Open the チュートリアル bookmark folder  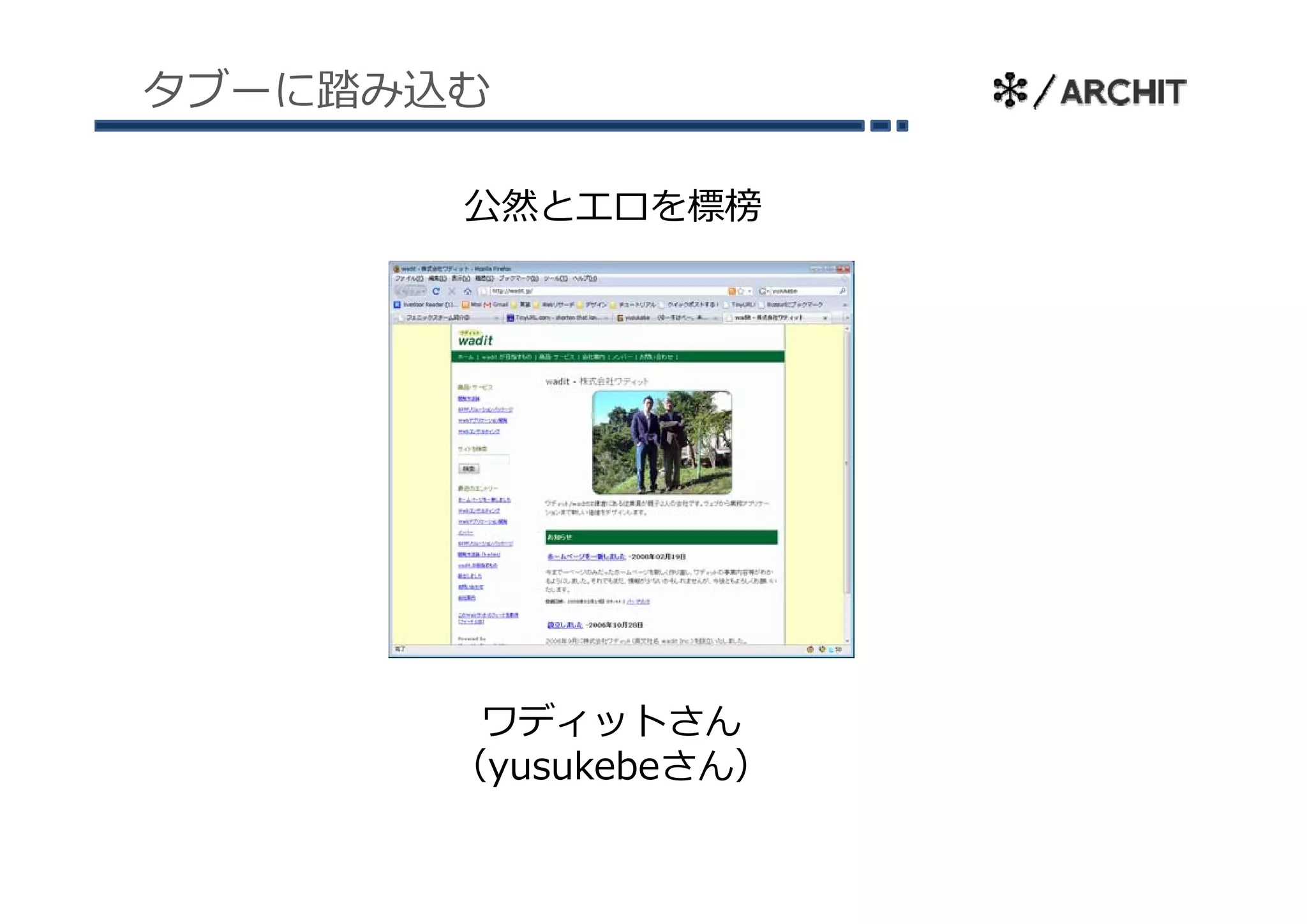point(633,304)
